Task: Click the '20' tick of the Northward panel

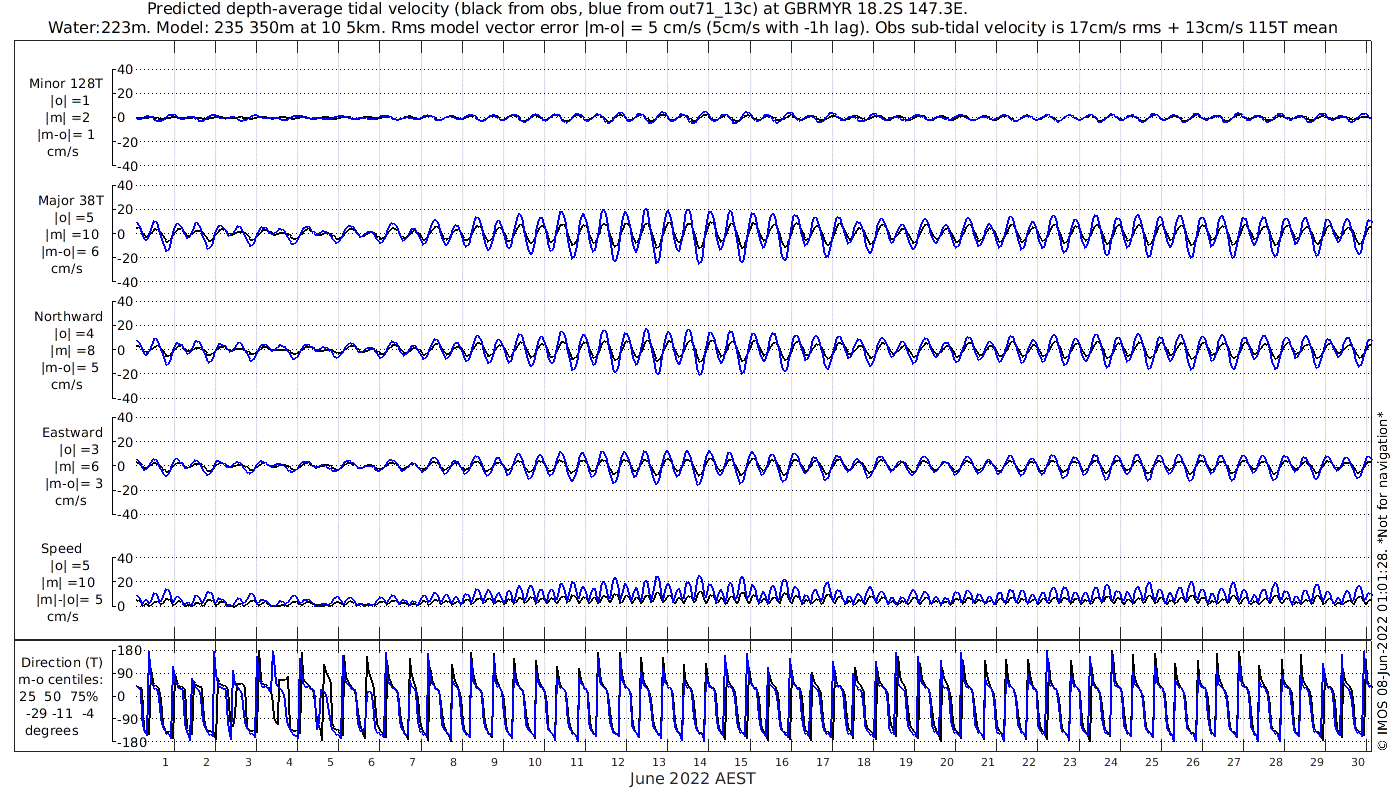Action: coord(126,325)
